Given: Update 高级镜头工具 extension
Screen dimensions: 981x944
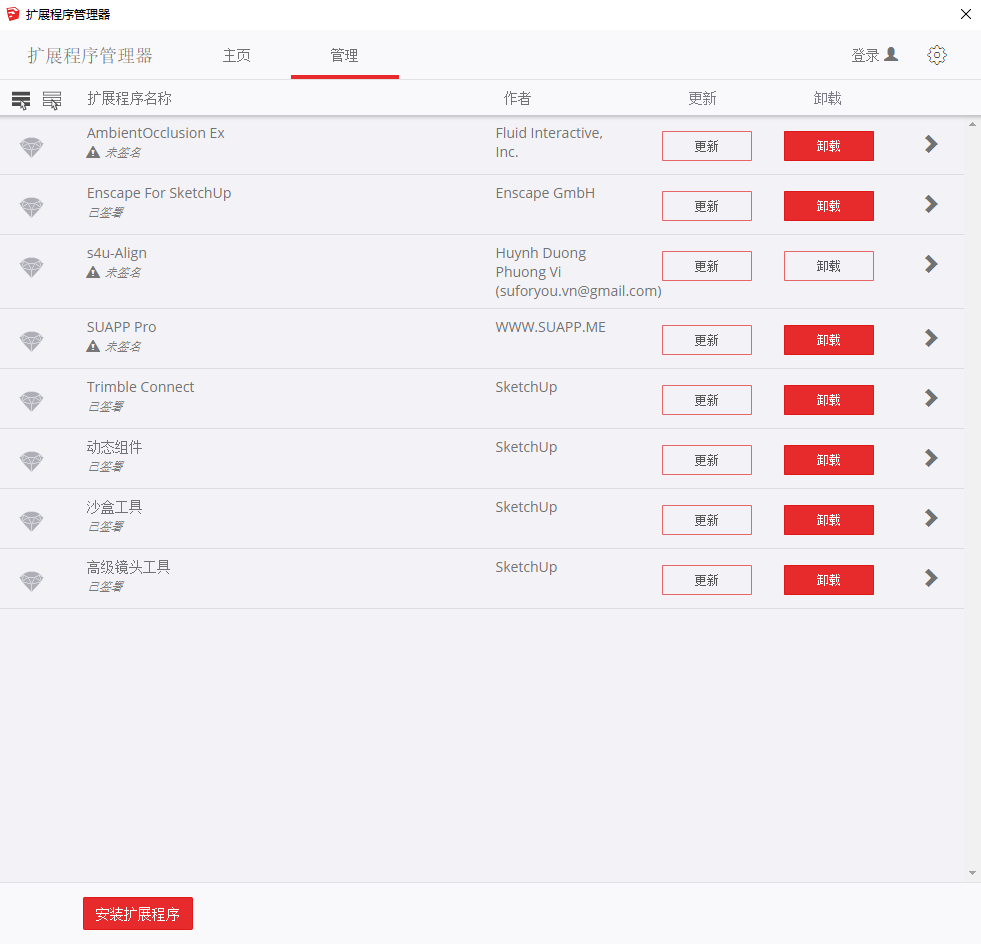Looking at the screenshot, I should point(706,580).
